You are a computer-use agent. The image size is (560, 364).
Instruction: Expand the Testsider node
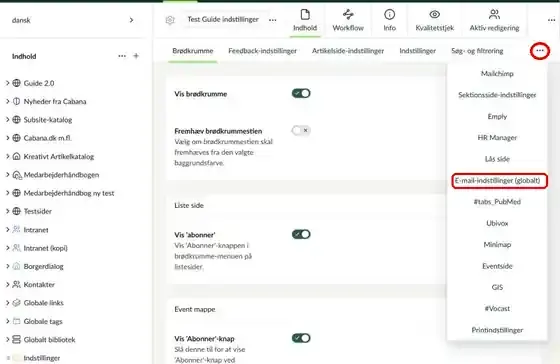8,211
